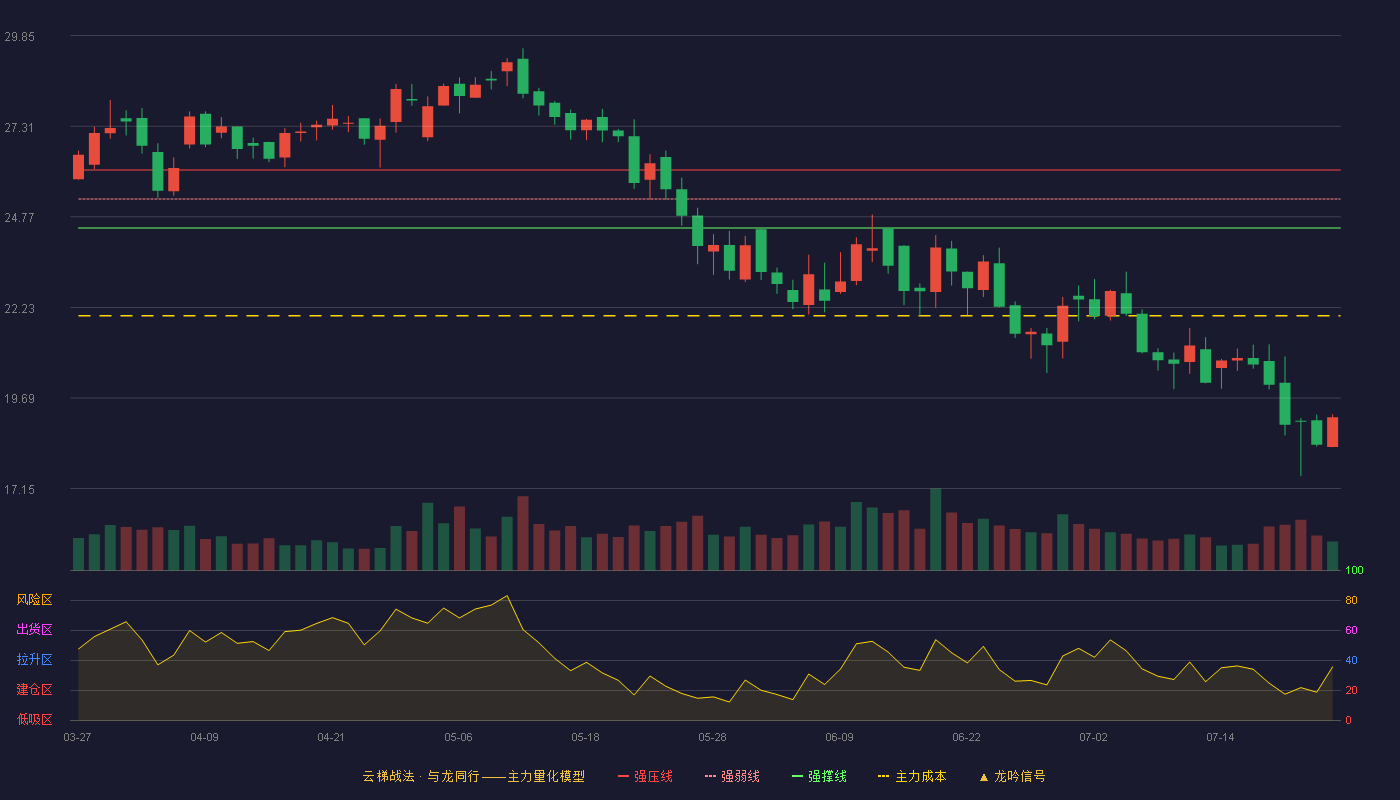1400x800 pixels.
Task: Click the 03-27 date label
Action: click(77, 737)
